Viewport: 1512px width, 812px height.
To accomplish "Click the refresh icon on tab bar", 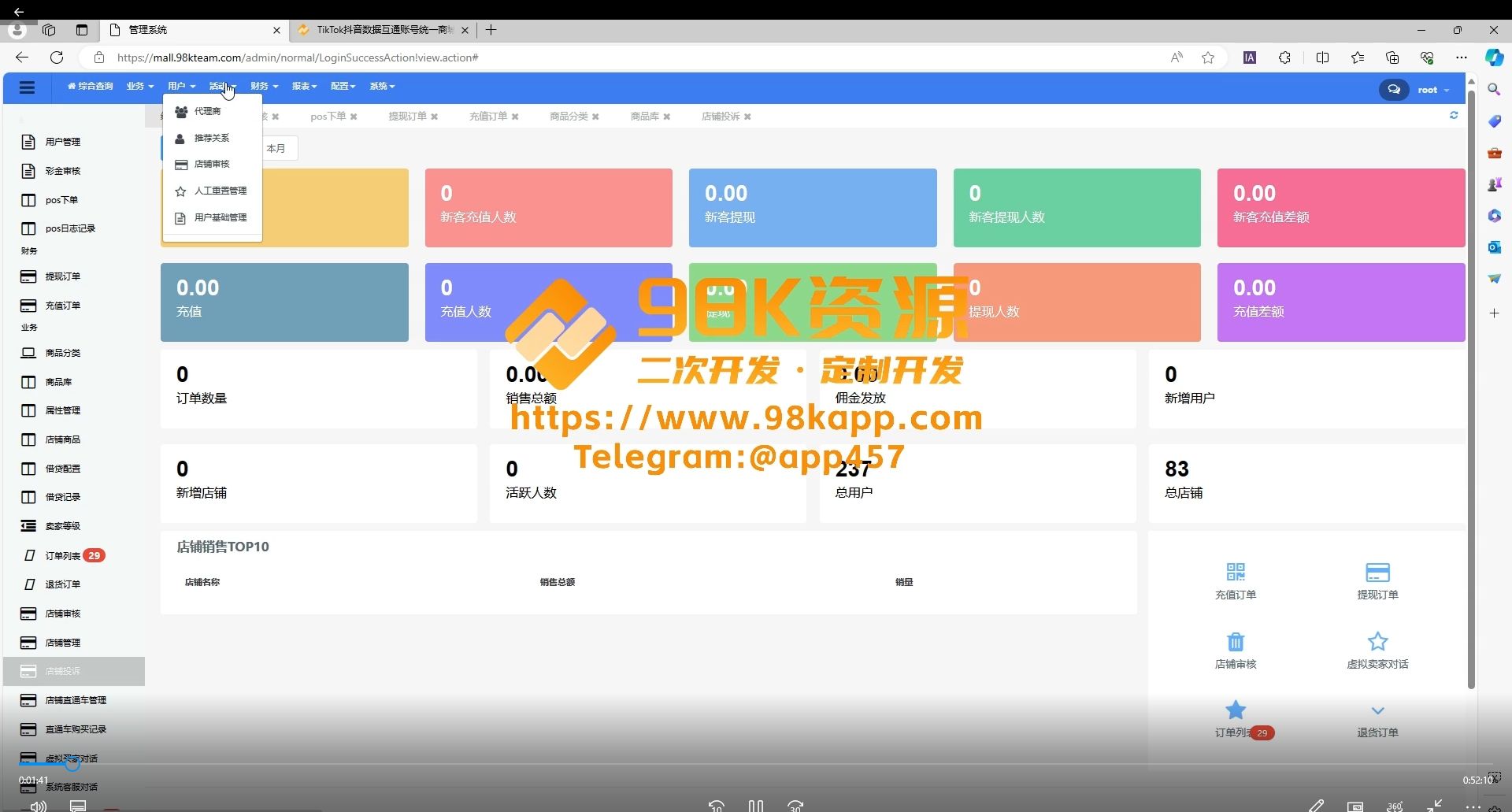I will tap(1454, 116).
